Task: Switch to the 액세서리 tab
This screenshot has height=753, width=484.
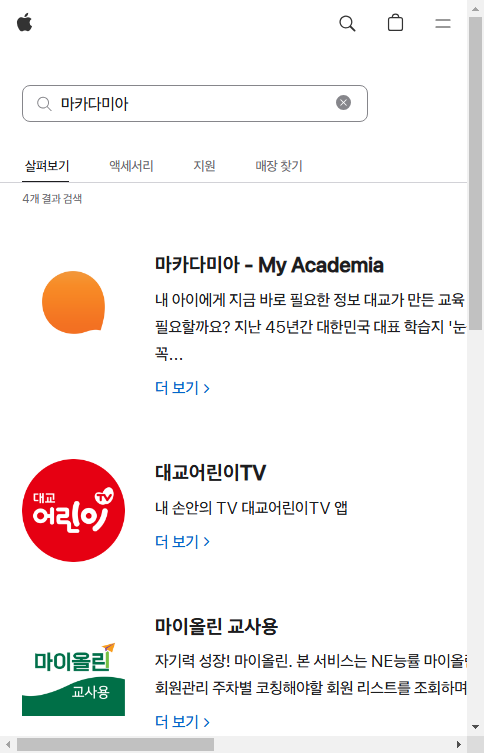Action: (x=131, y=166)
